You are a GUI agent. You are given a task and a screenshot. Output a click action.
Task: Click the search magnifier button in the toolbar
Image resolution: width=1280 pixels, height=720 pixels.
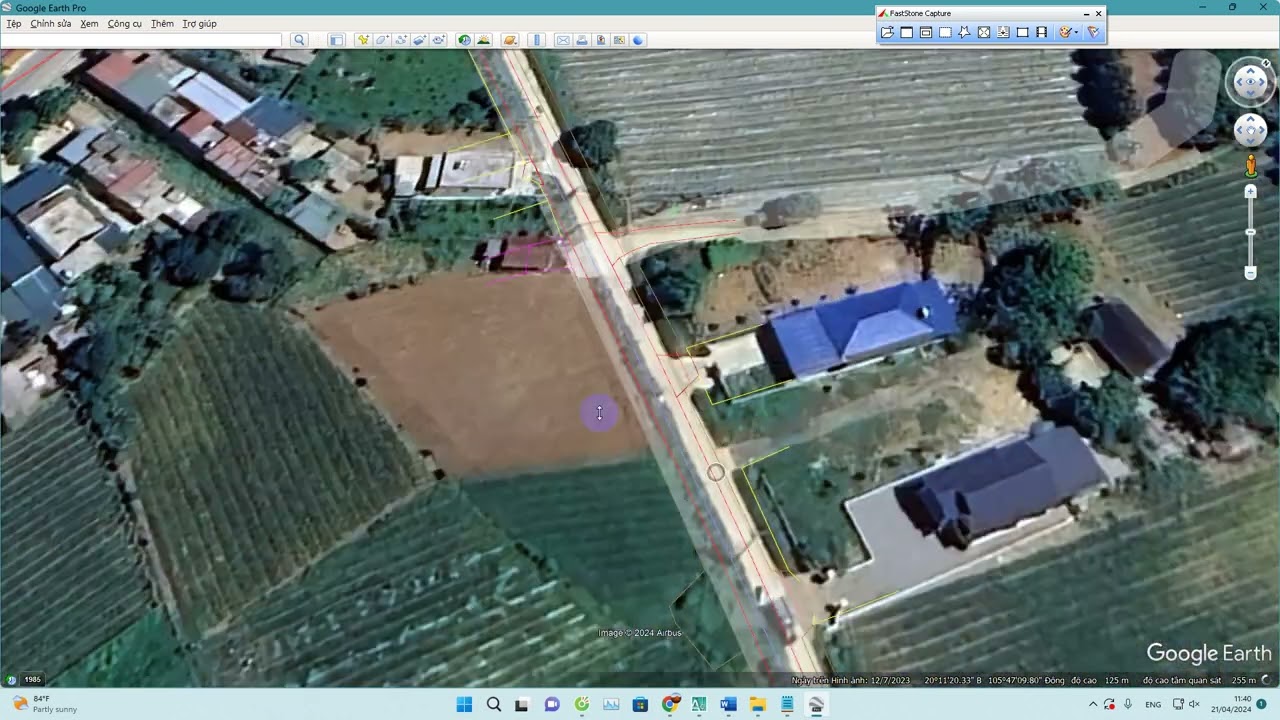[299, 40]
